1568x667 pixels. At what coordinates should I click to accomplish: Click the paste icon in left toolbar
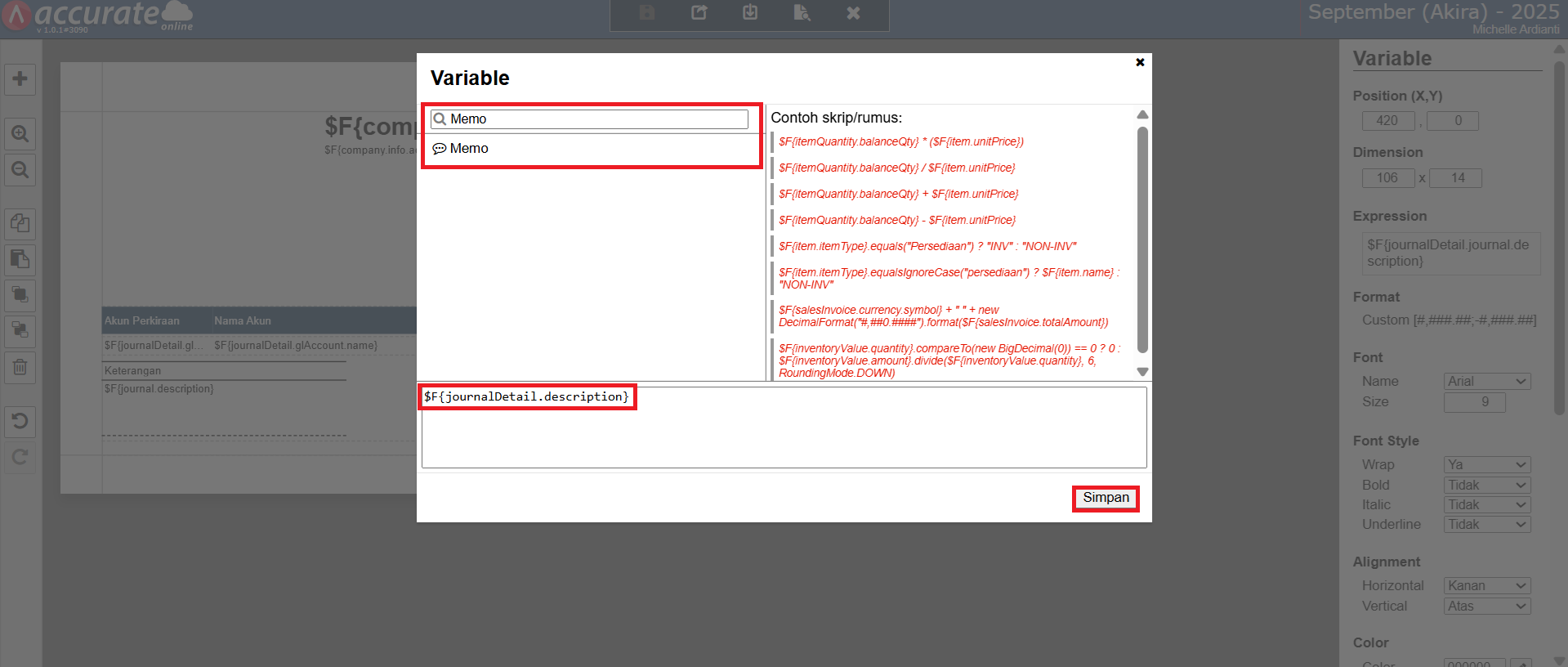[x=20, y=259]
